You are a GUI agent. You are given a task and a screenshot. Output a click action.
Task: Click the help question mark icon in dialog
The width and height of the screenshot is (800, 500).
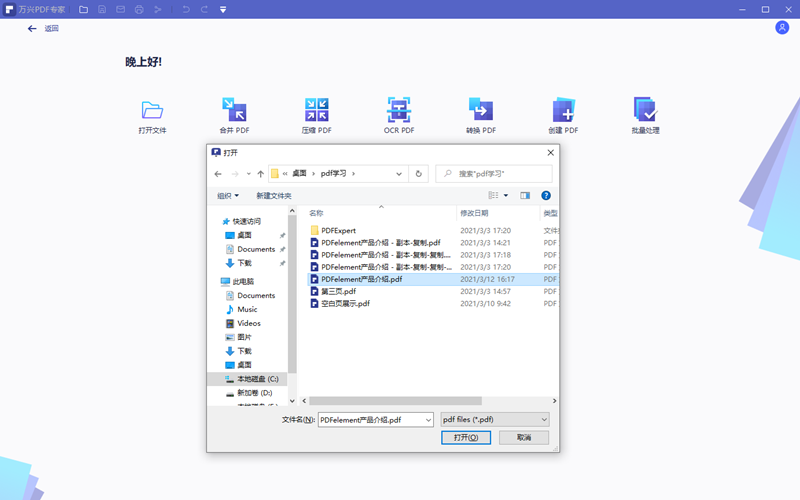click(x=546, y=196)
